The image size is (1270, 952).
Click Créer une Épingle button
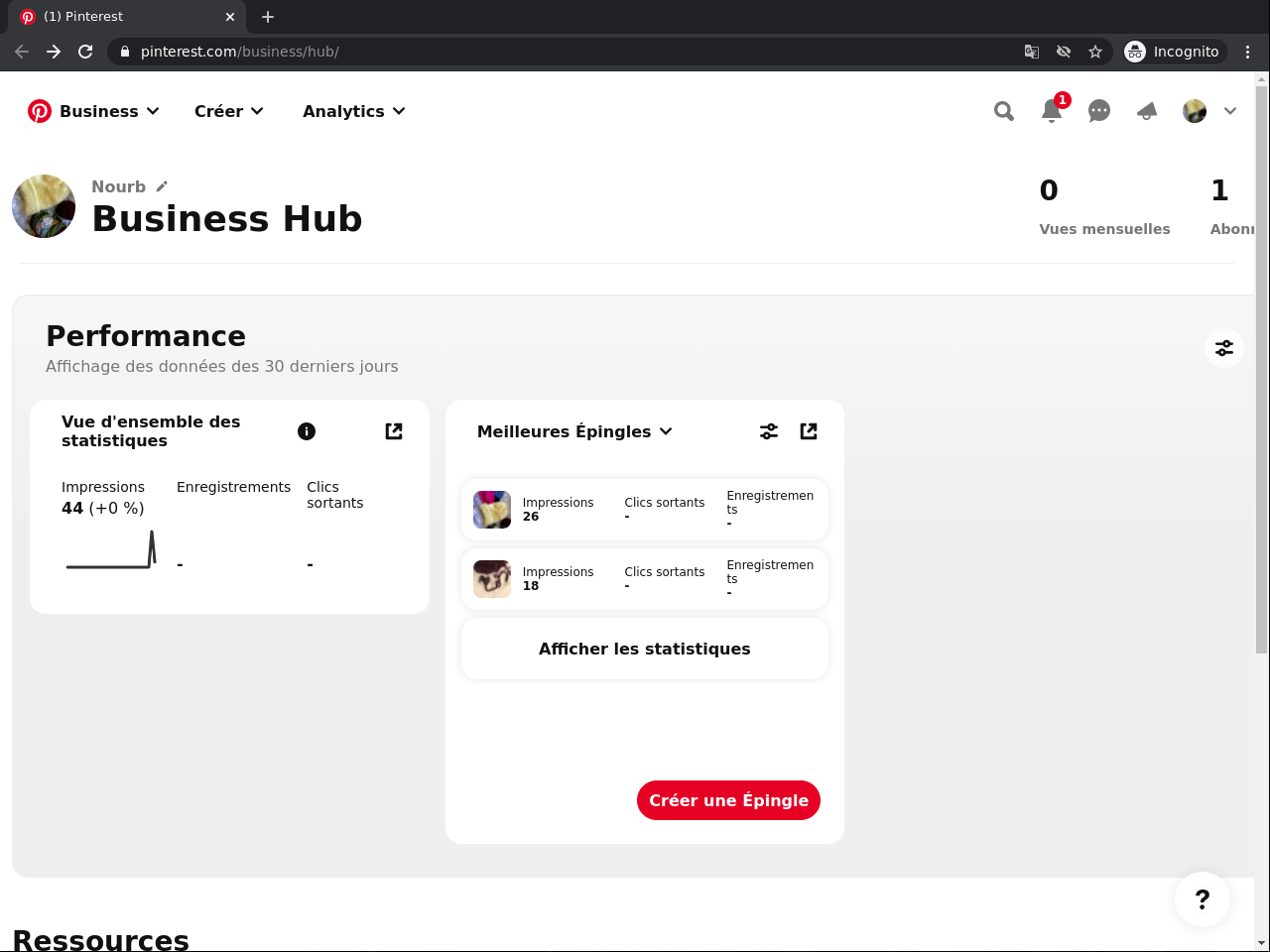(728, 800)
